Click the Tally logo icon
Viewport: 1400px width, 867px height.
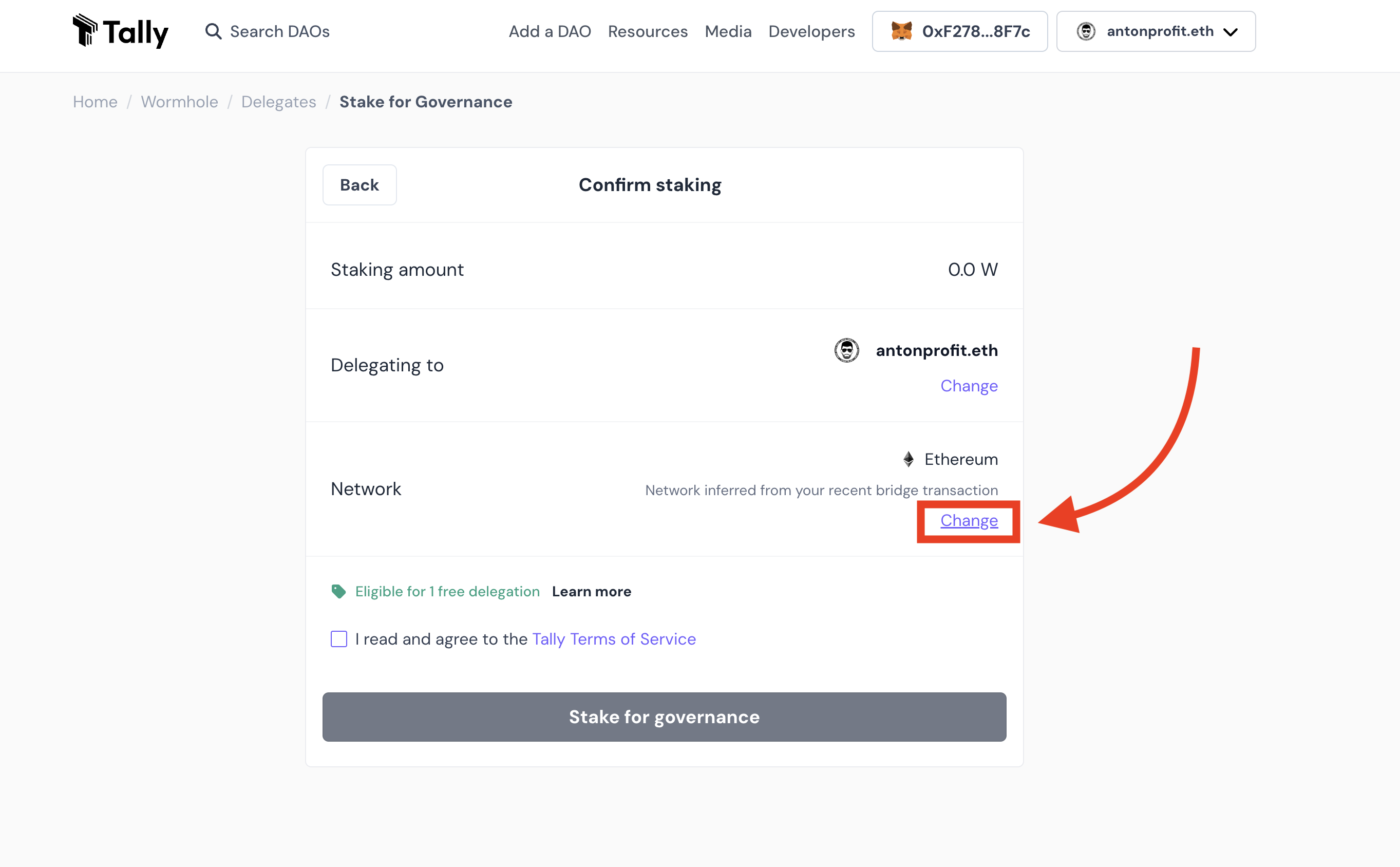tap(85, 30)
